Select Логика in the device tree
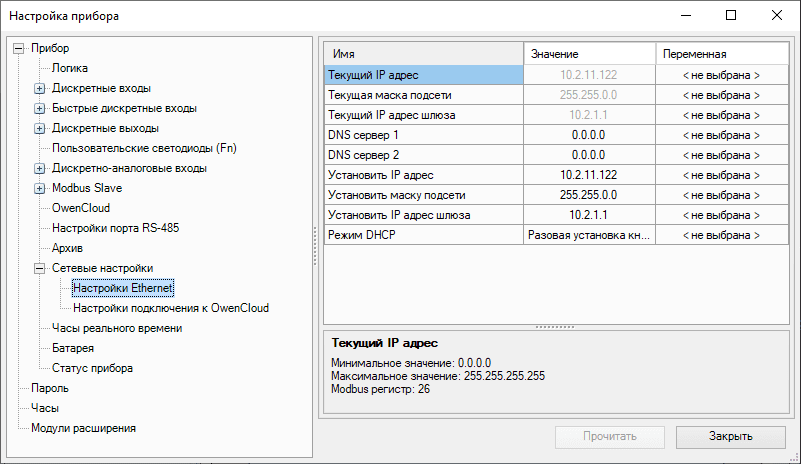This screenshot has width=801, height=464. tap(69, 68)
